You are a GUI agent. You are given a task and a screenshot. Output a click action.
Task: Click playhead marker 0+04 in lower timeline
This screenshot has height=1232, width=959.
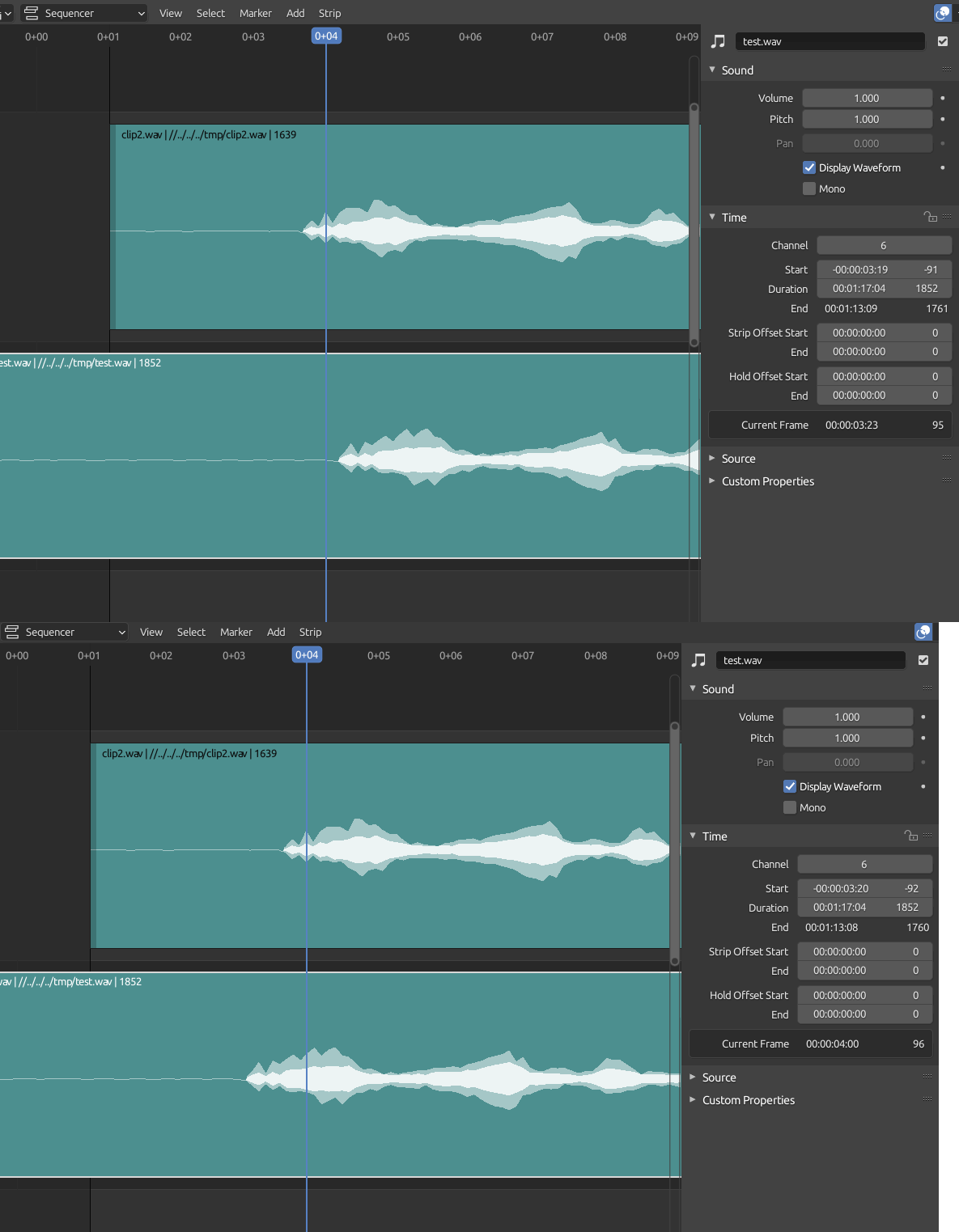coord(307,655)
